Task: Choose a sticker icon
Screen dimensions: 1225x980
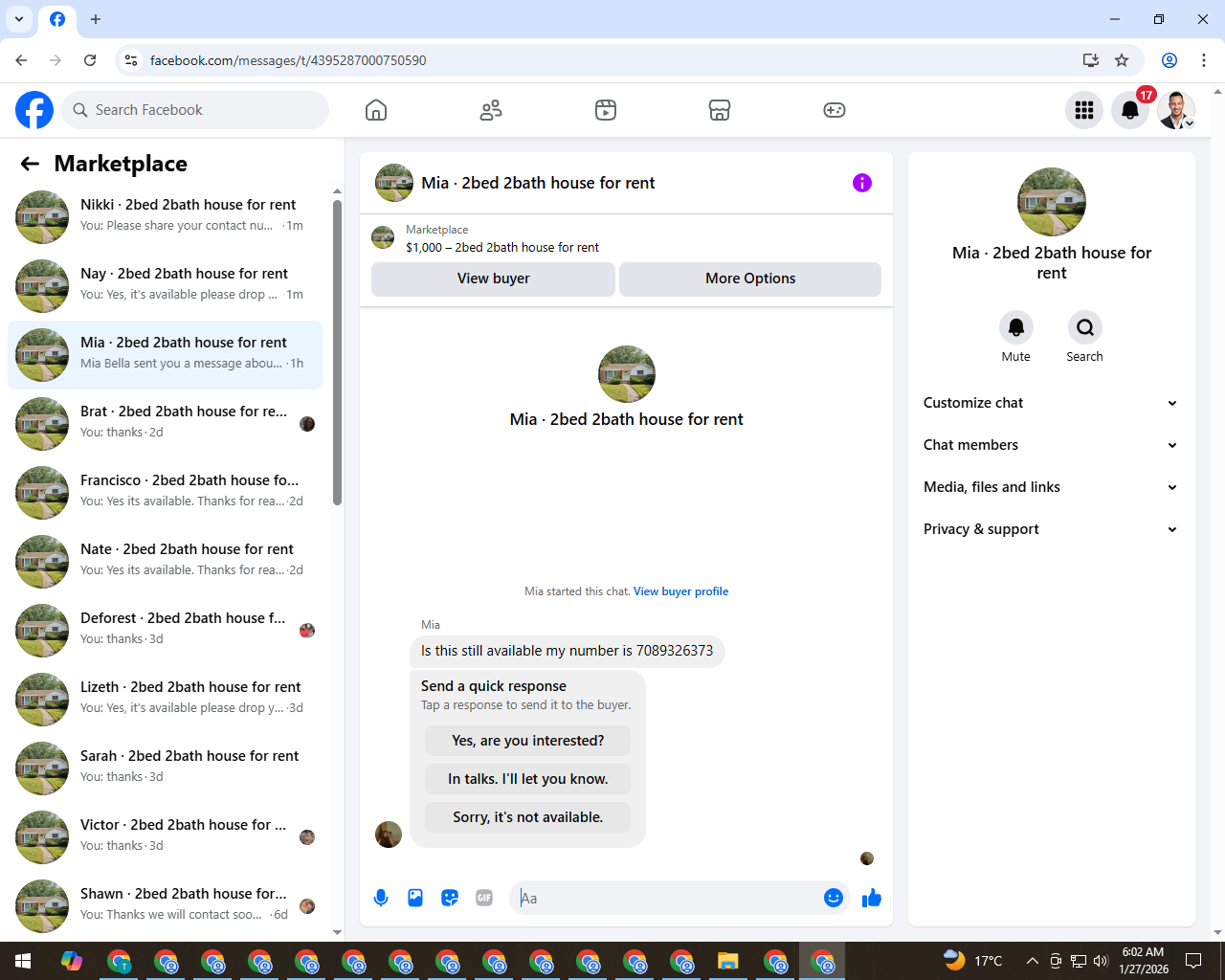Action: 450,898
